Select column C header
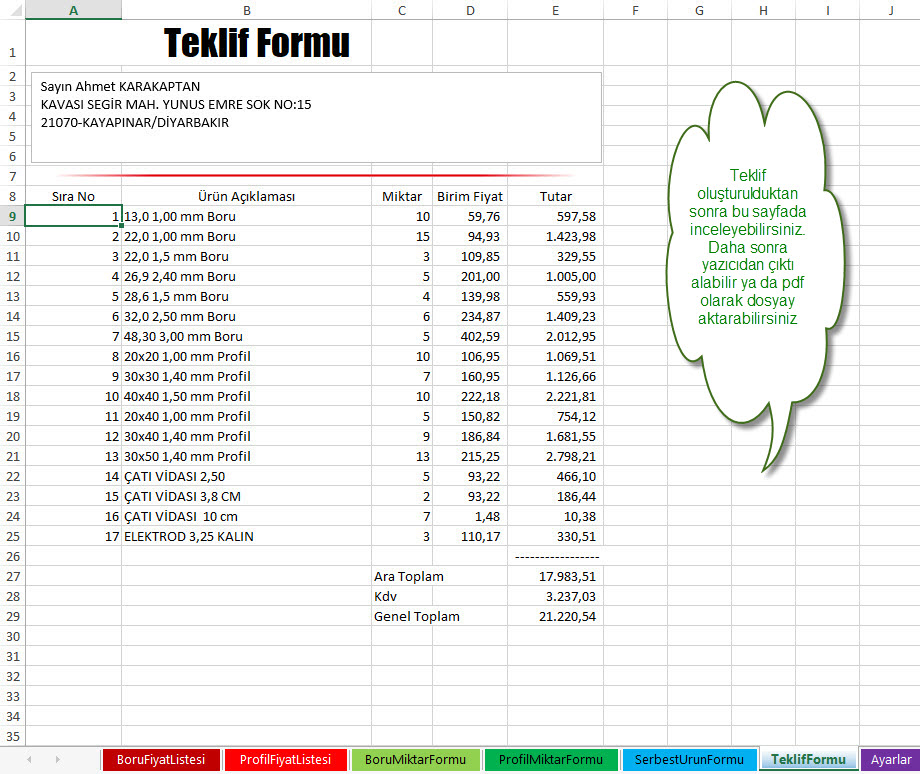 click(402, 10)
